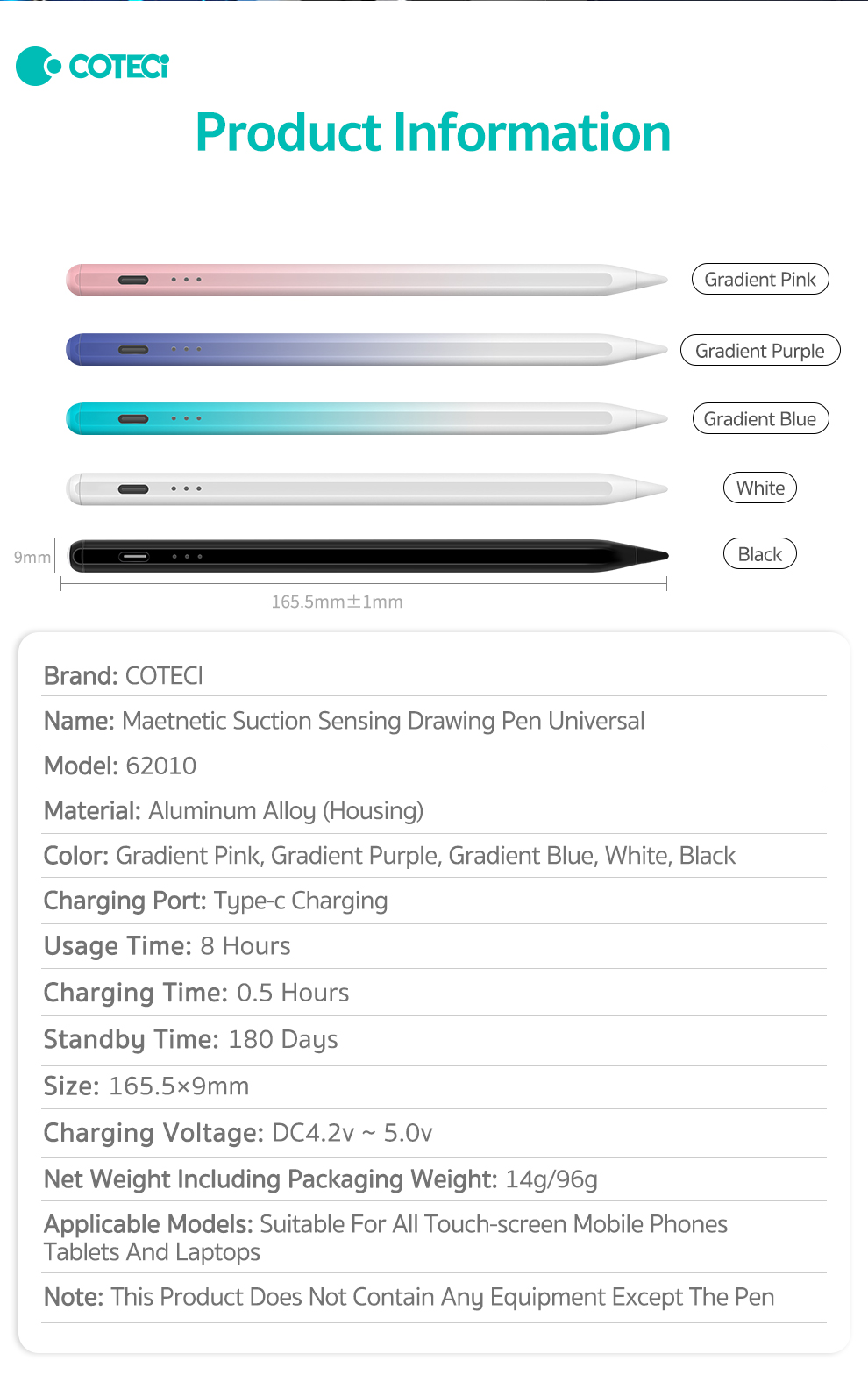Click the Model: 62010 specification row
868x1389 pixels.
click(120, 766)
